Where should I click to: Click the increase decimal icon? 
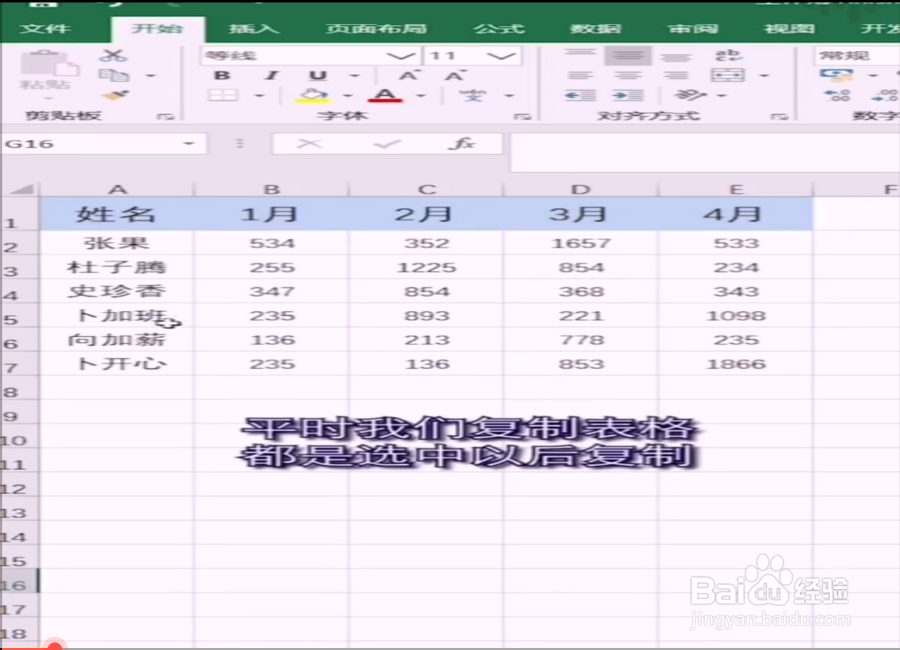click(837, 95)
